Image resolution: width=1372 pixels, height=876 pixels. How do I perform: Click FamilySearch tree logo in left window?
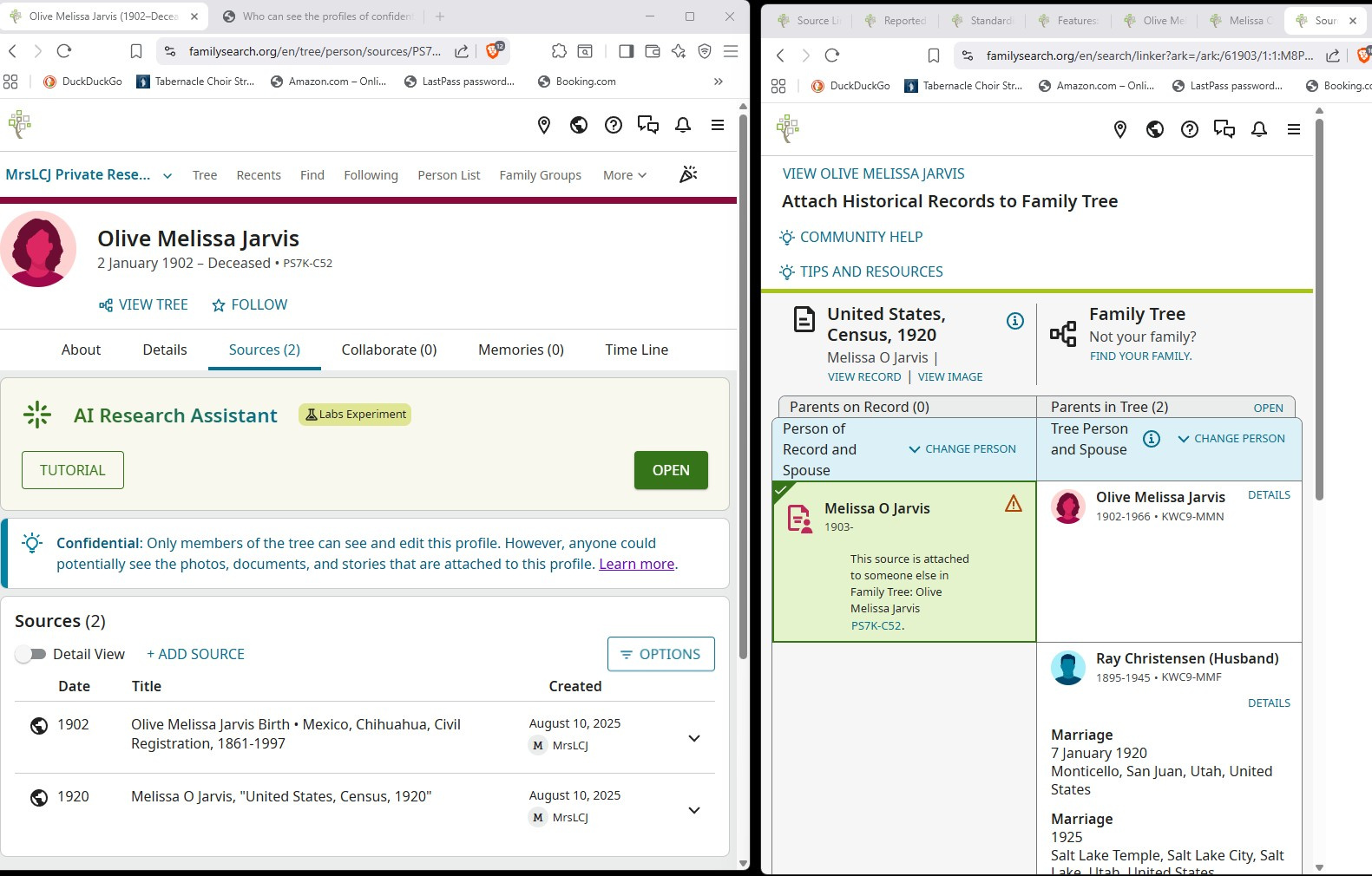click(x=19, y=125)
